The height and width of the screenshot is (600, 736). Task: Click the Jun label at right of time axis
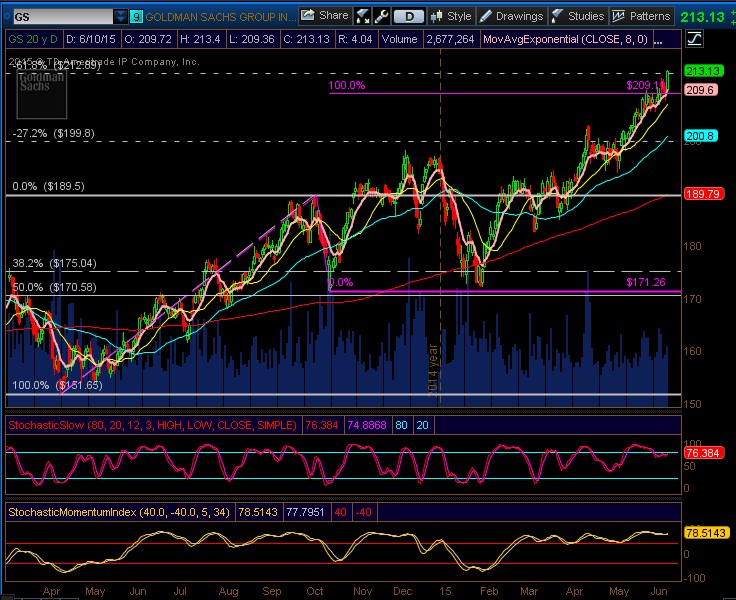(659, 592)
